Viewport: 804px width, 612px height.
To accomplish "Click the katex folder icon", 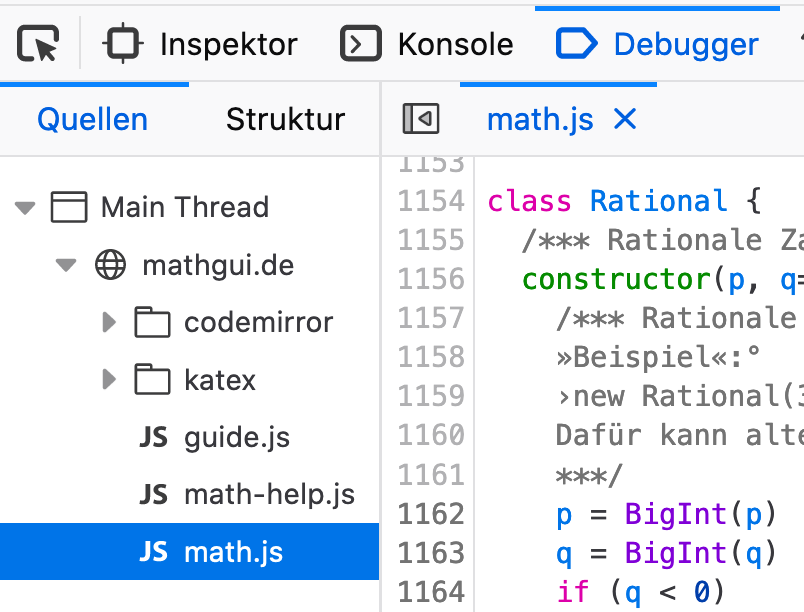I will tap(152, 381).
